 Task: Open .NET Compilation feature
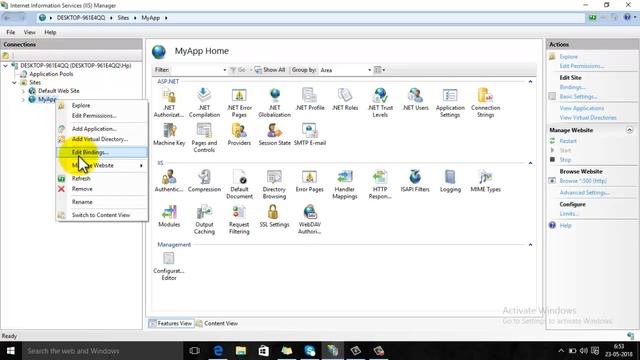(x=204, y=102)
